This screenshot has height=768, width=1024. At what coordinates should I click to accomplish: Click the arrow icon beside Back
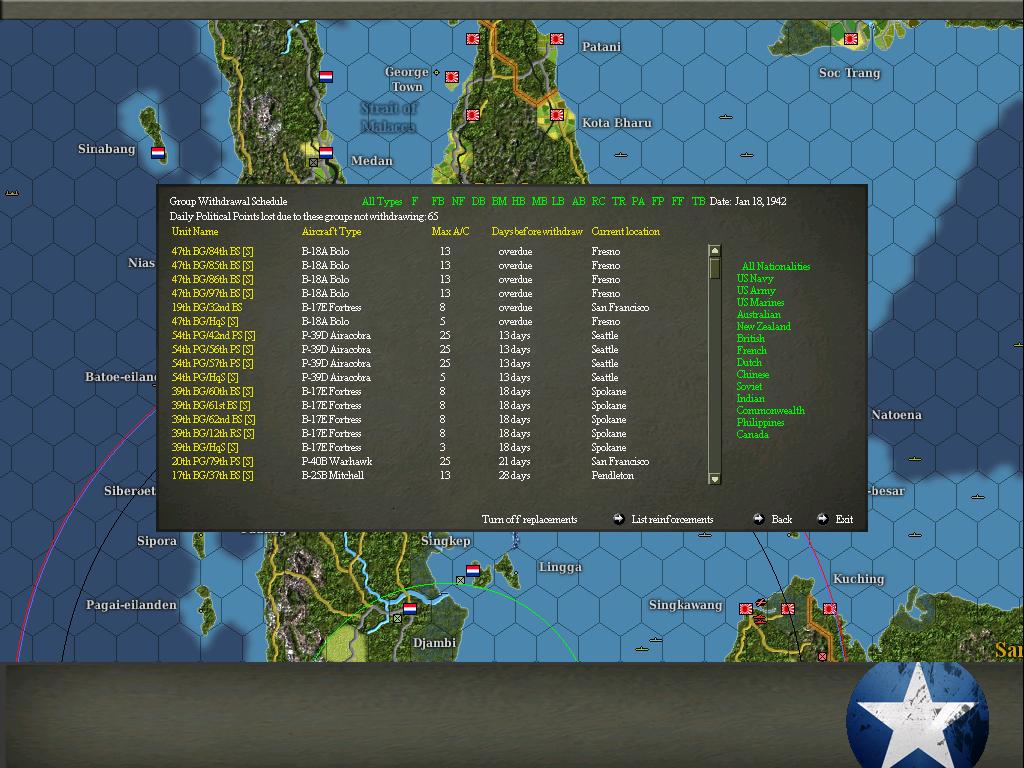[x=758, y=519]
